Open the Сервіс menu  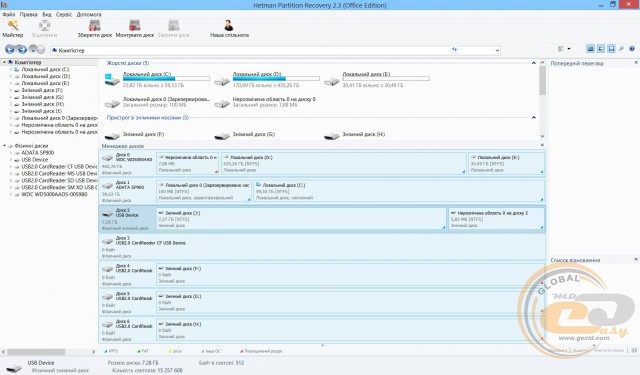(64, 14)
